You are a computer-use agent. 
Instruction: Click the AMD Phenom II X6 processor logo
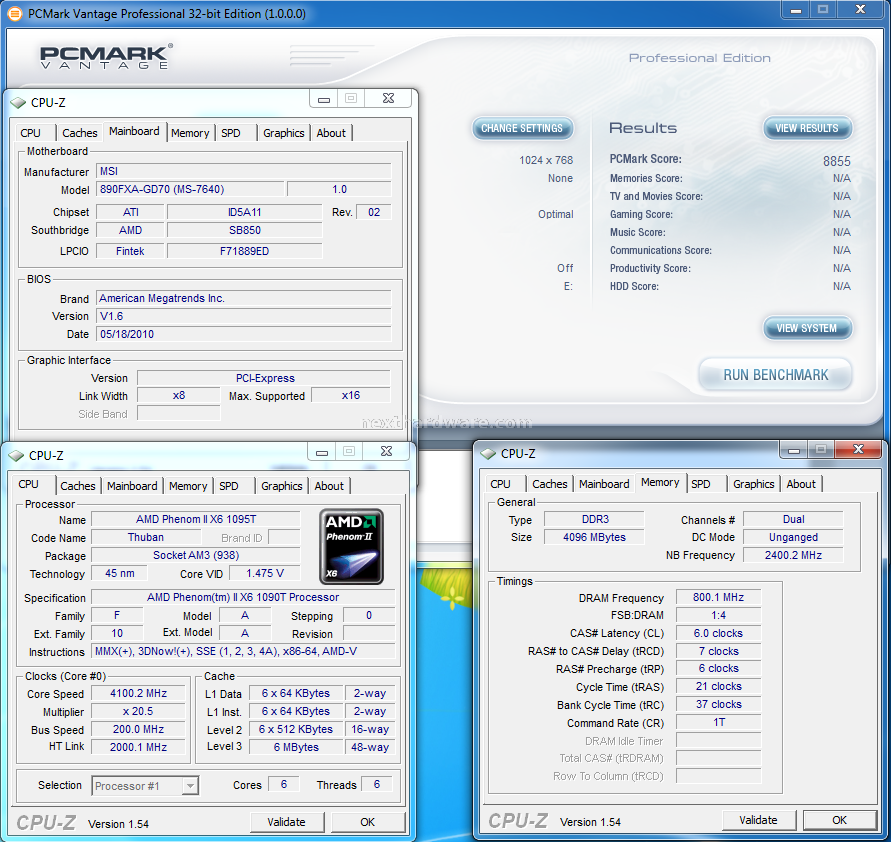351,547
